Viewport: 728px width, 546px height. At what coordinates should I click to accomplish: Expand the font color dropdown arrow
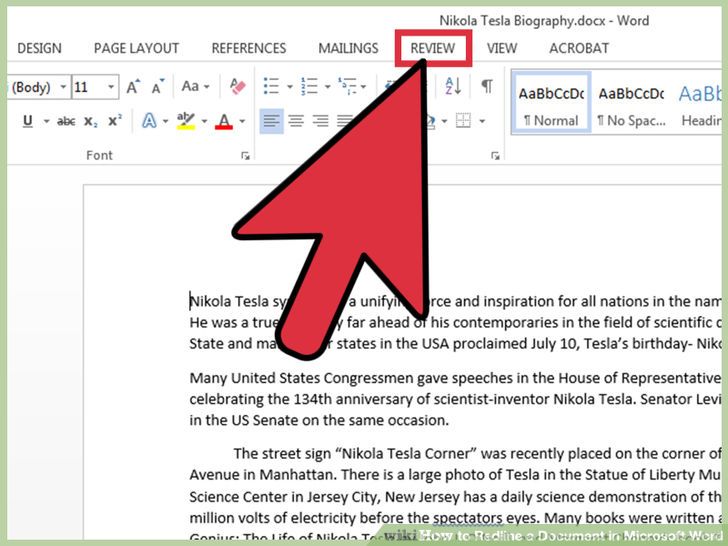click(x=242, y=121)
